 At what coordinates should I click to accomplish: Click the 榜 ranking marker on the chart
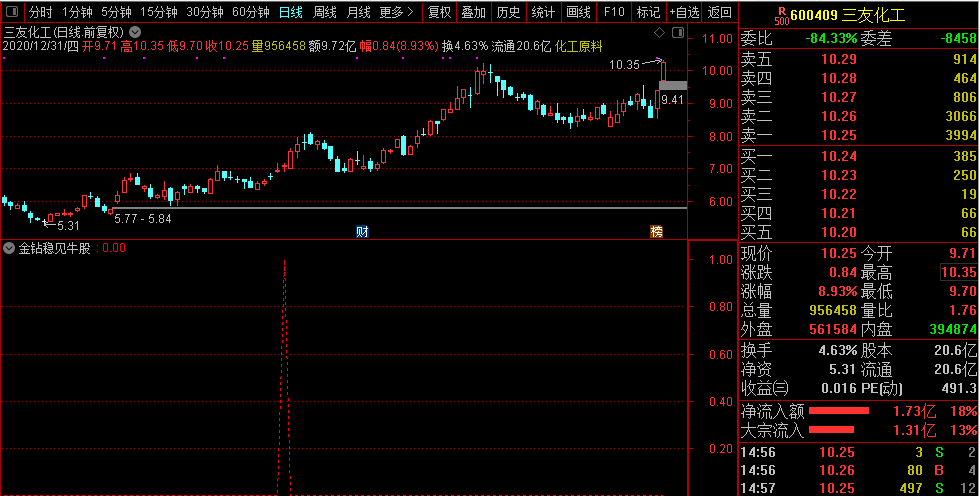coord(656,231)
